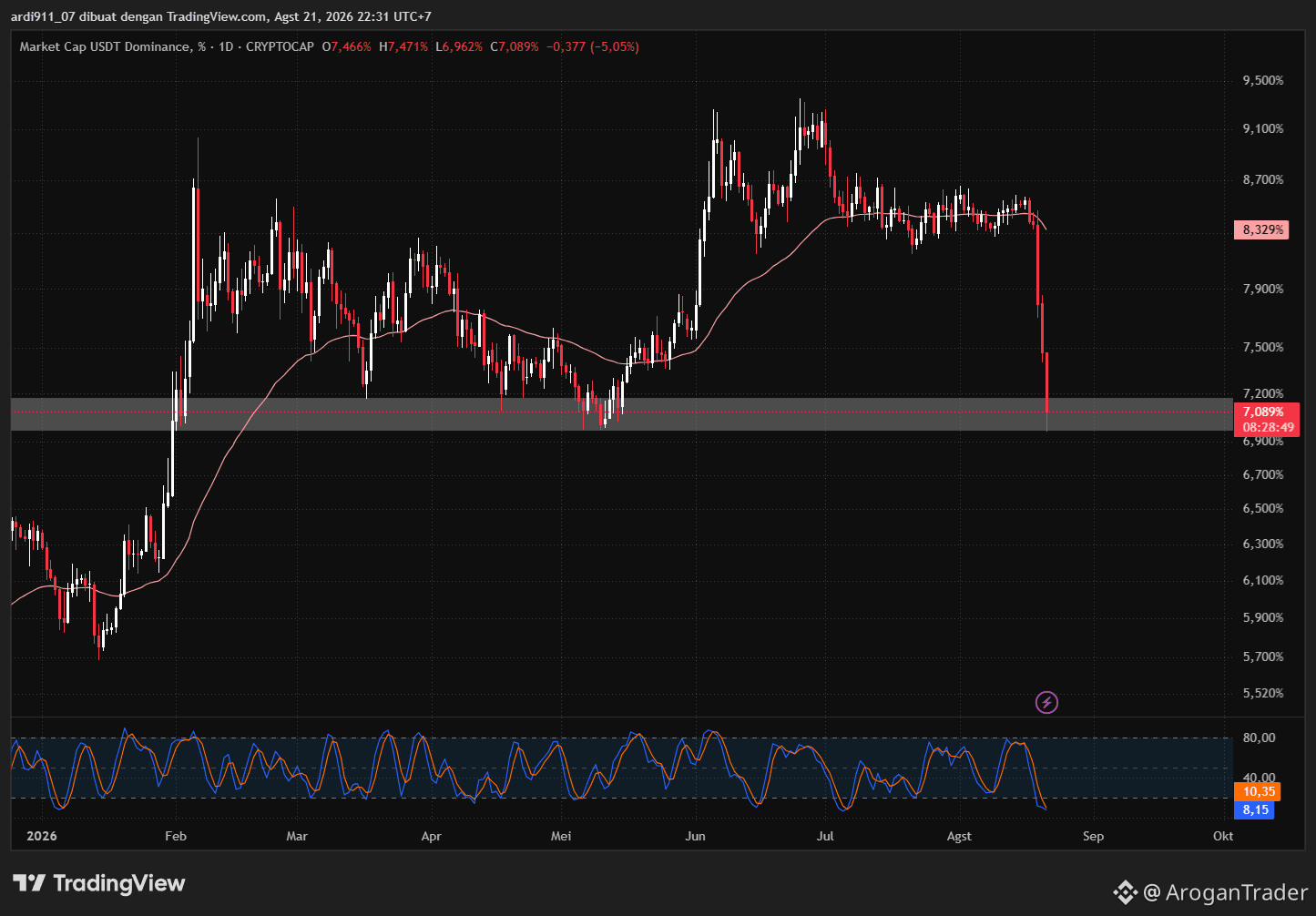The height and width of the screenshot is (916, 1316).
Task: Click the purple lightning bolt icon
Action: (1047, 702)
